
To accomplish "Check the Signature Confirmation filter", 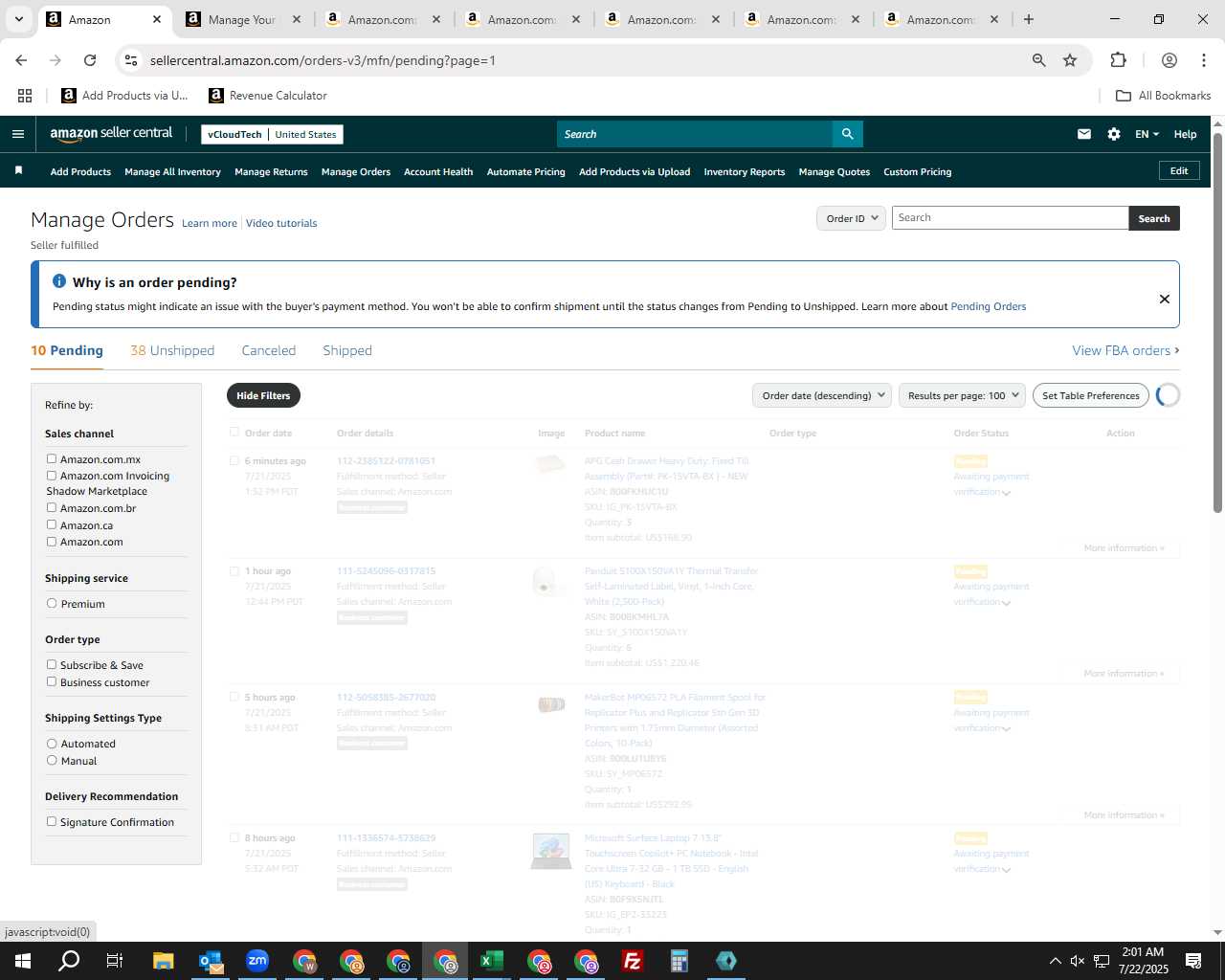I will tap(52, 822).
